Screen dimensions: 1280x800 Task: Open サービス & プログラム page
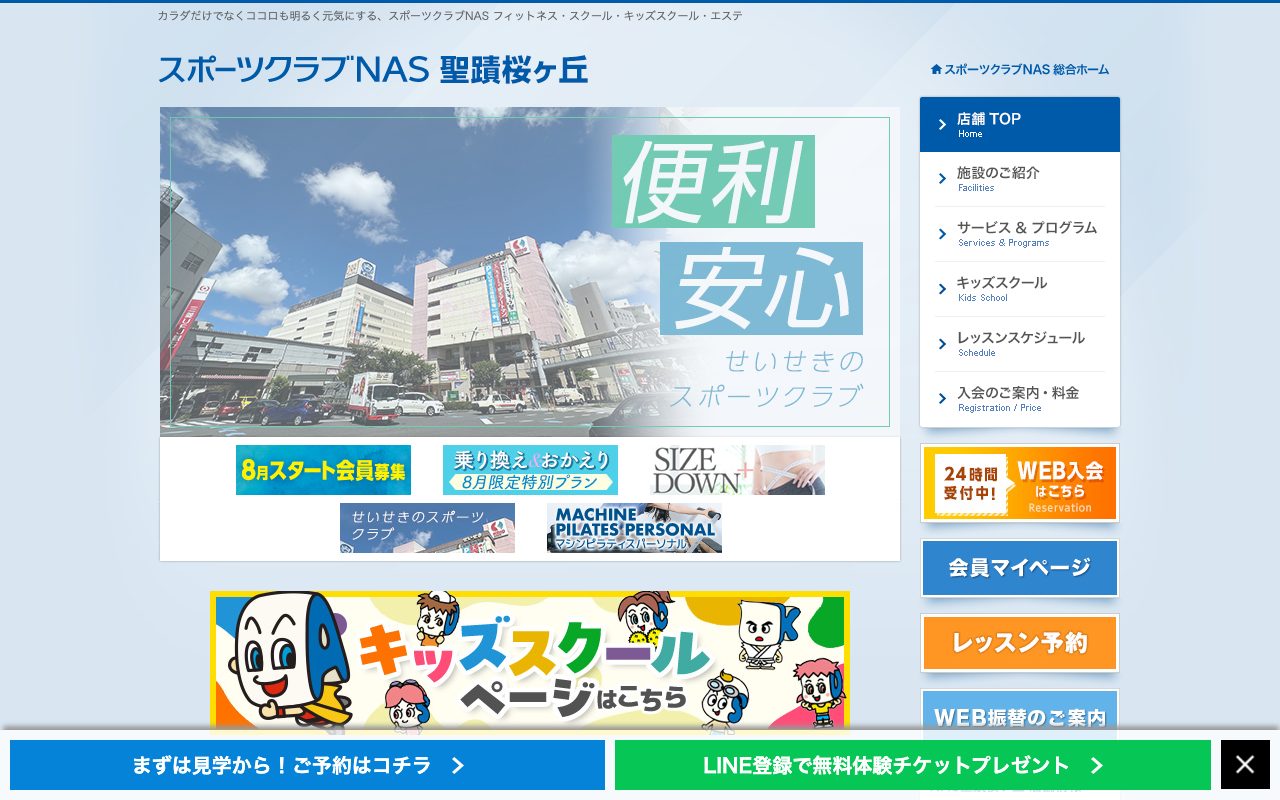[x=1020, y=234]
